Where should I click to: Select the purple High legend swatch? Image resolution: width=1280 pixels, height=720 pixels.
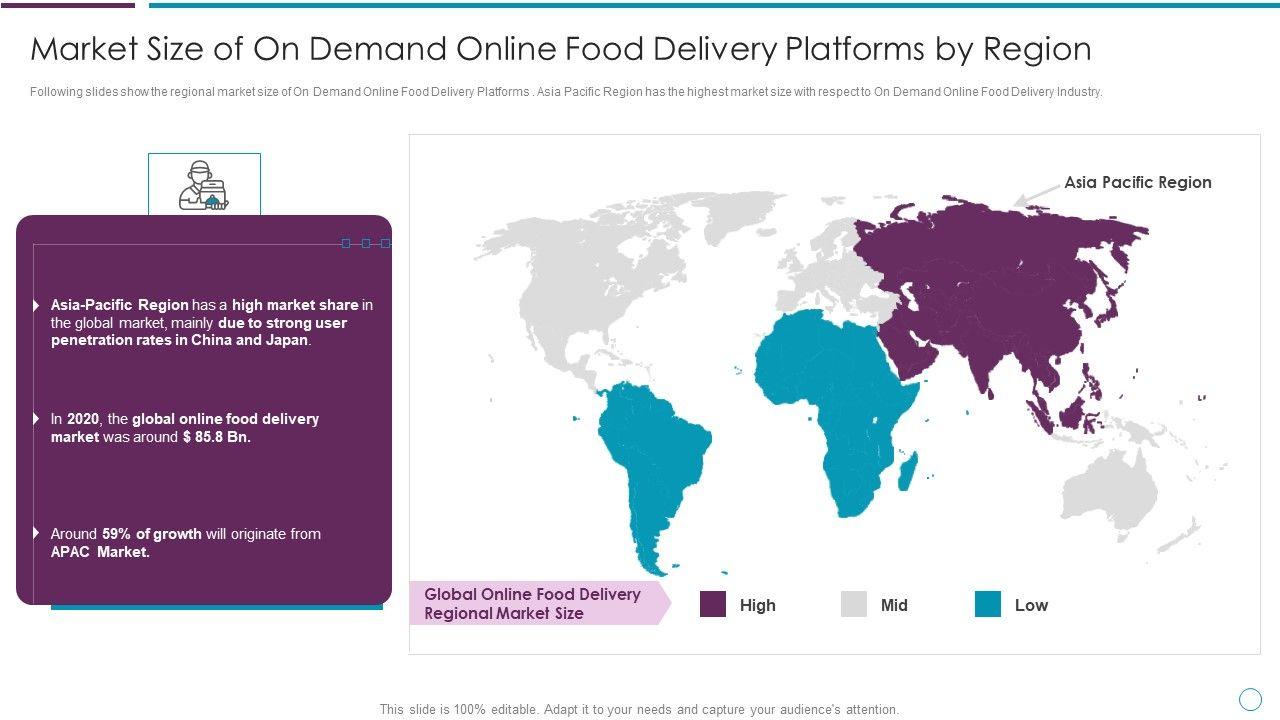[x=713, y=604]
